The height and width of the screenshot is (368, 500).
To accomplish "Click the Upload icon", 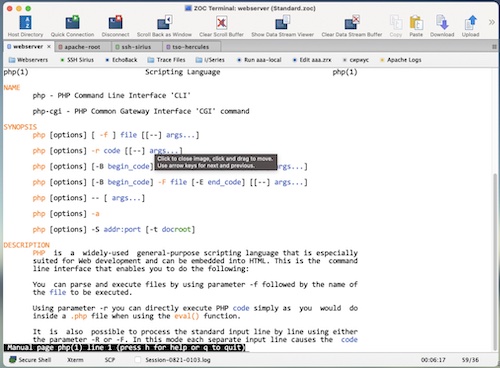I will coord(470,23).
